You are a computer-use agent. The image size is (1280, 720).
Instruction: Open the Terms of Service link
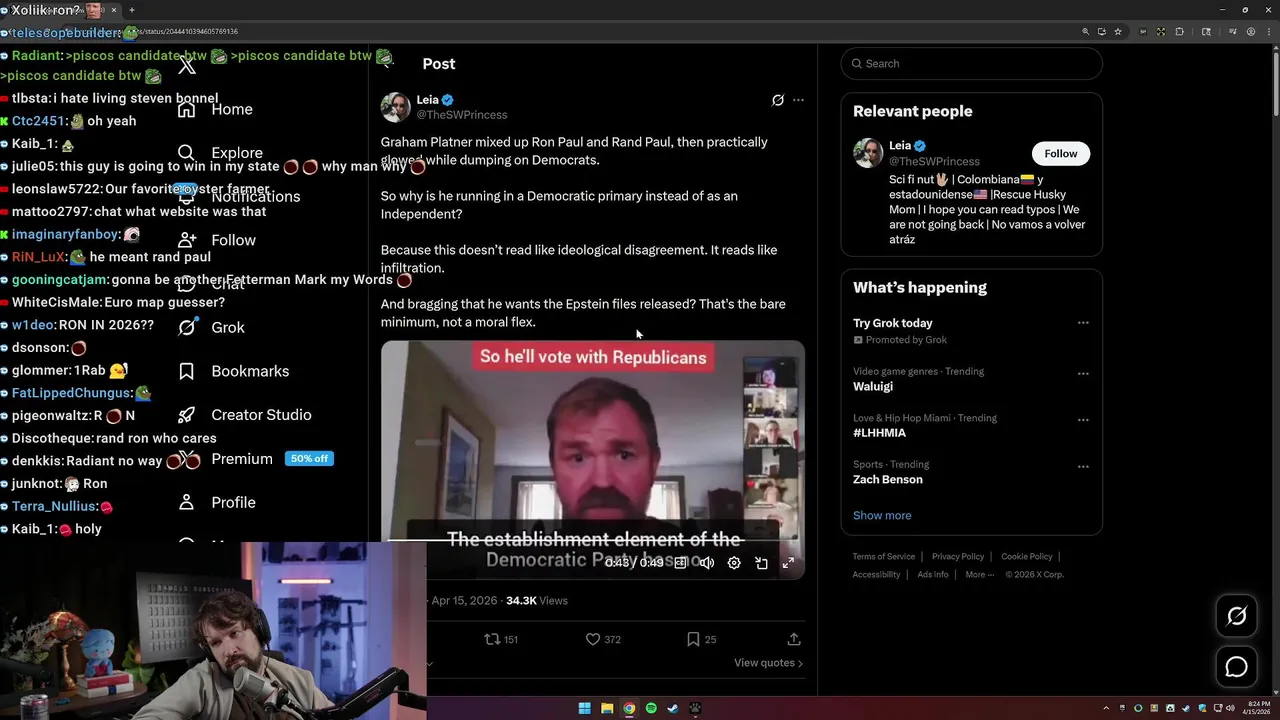tap(883, 556)
